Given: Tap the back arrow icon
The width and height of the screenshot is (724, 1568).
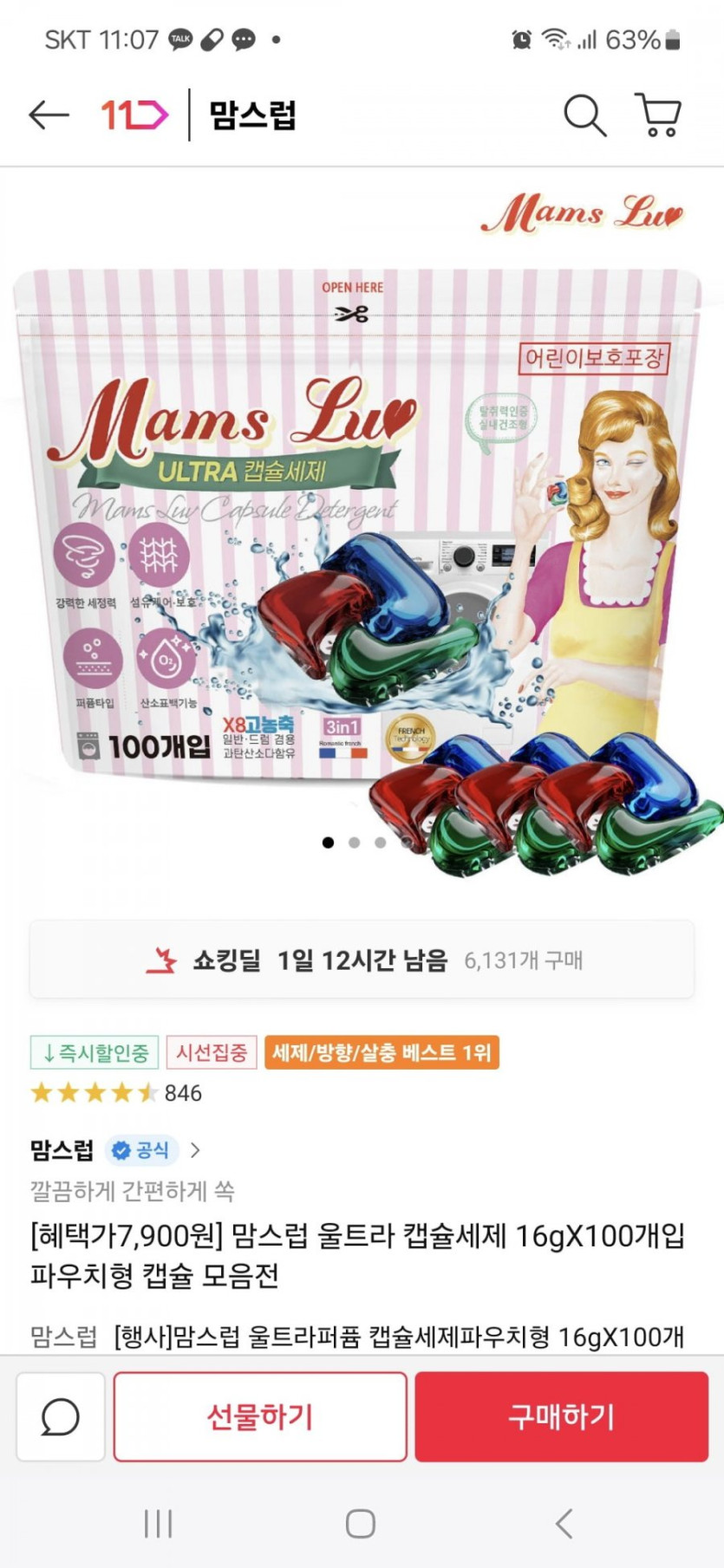Looking at the screenshot, I should [x=49, y=114].
